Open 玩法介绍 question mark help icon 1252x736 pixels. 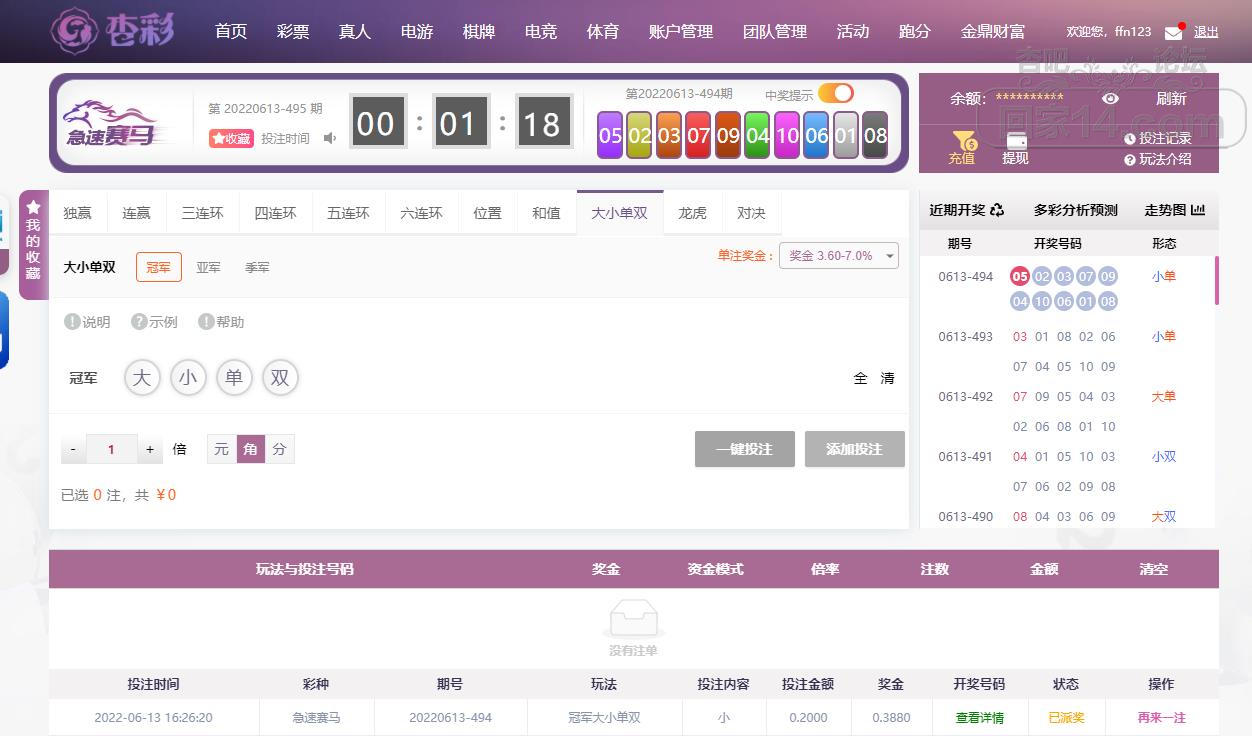tap(1130, 159)
